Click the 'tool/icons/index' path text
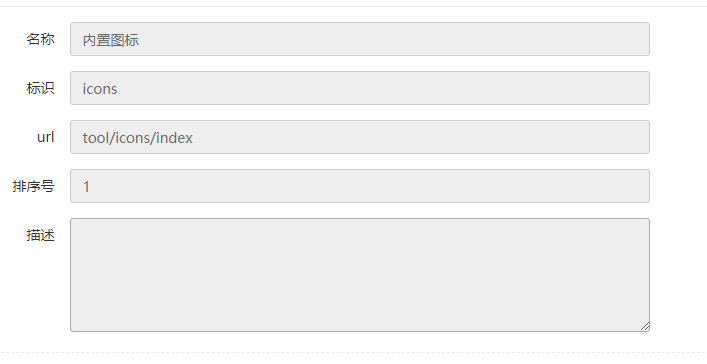Screen dimensions: 707x364 pyautogui.click(x=138, y=138)
